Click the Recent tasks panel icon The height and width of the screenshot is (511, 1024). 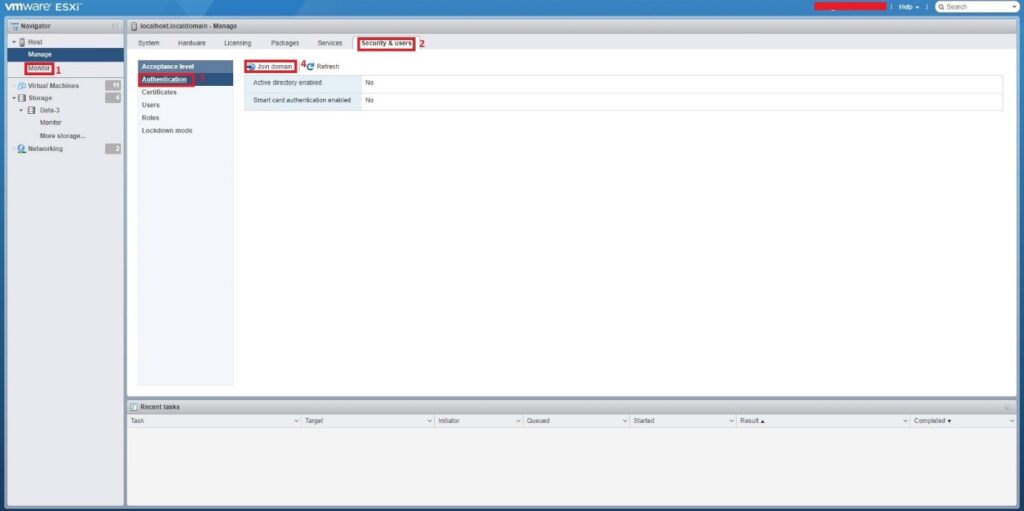tap(133, 407)
